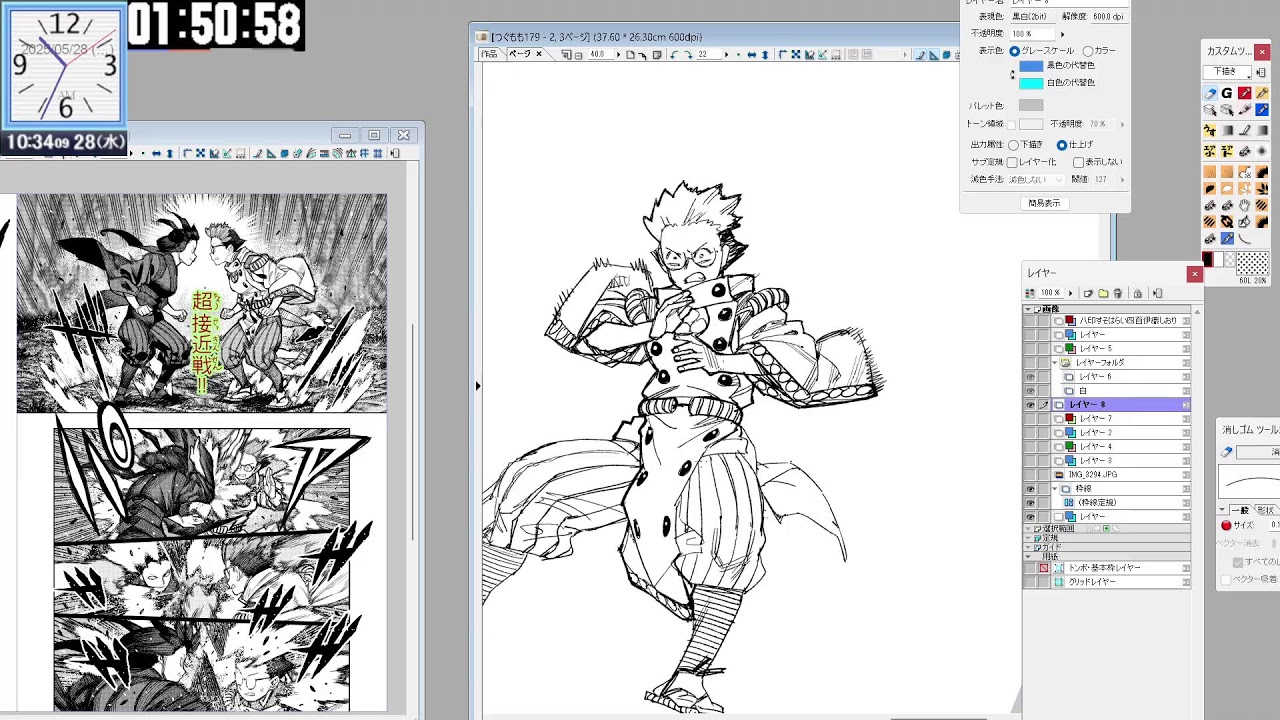Toggle the トーン領域 checkbox
The image size is (1280, 720).
pyautogui.click(x=1011, y=124)
